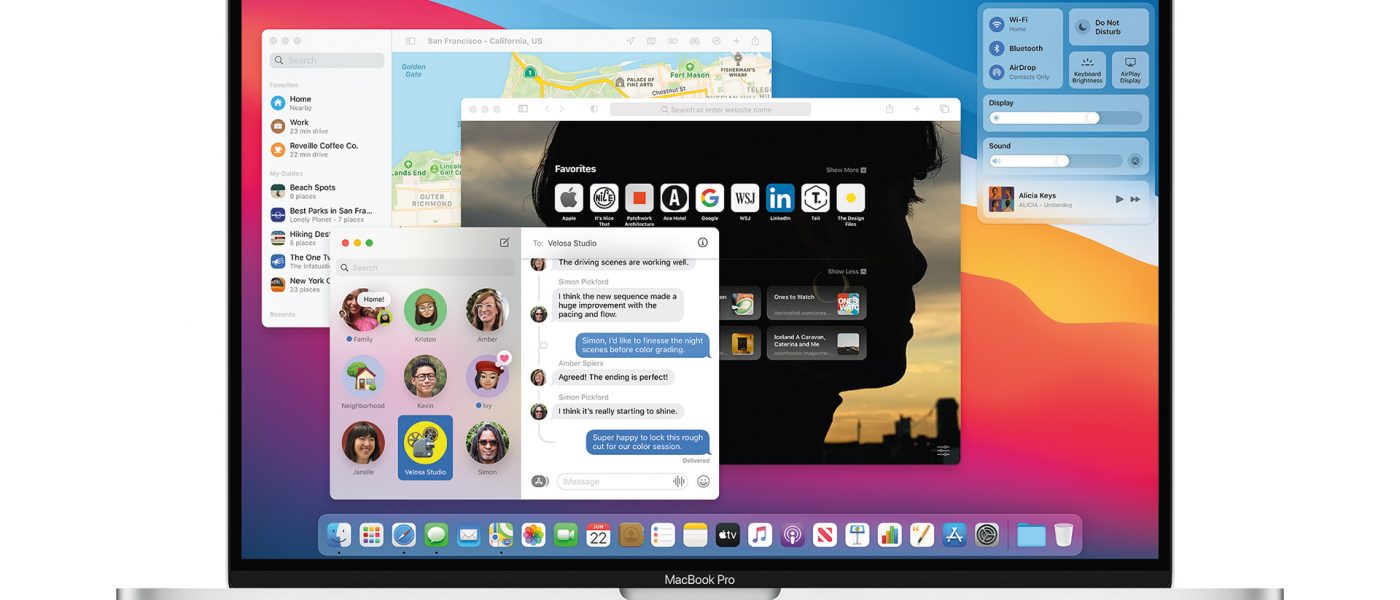Open Keynote from the Dock
The width and height of the screenshot is (1400, 600).
[x=857, y=535]
